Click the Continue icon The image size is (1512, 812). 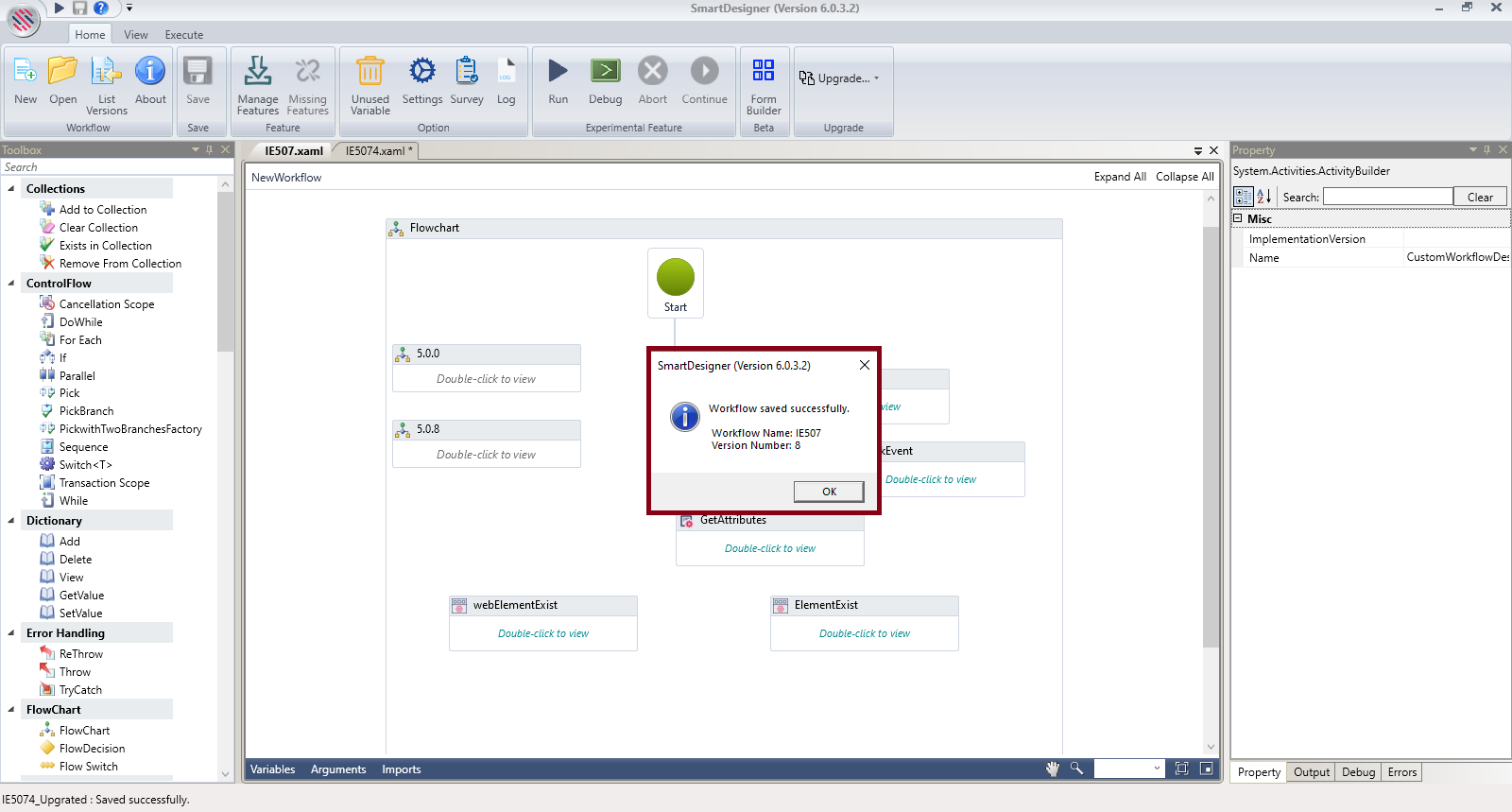click(705, 71)
